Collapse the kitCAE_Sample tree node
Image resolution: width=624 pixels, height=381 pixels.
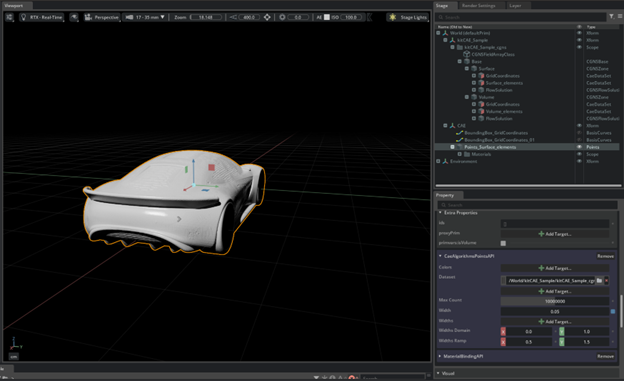point(445,40)
